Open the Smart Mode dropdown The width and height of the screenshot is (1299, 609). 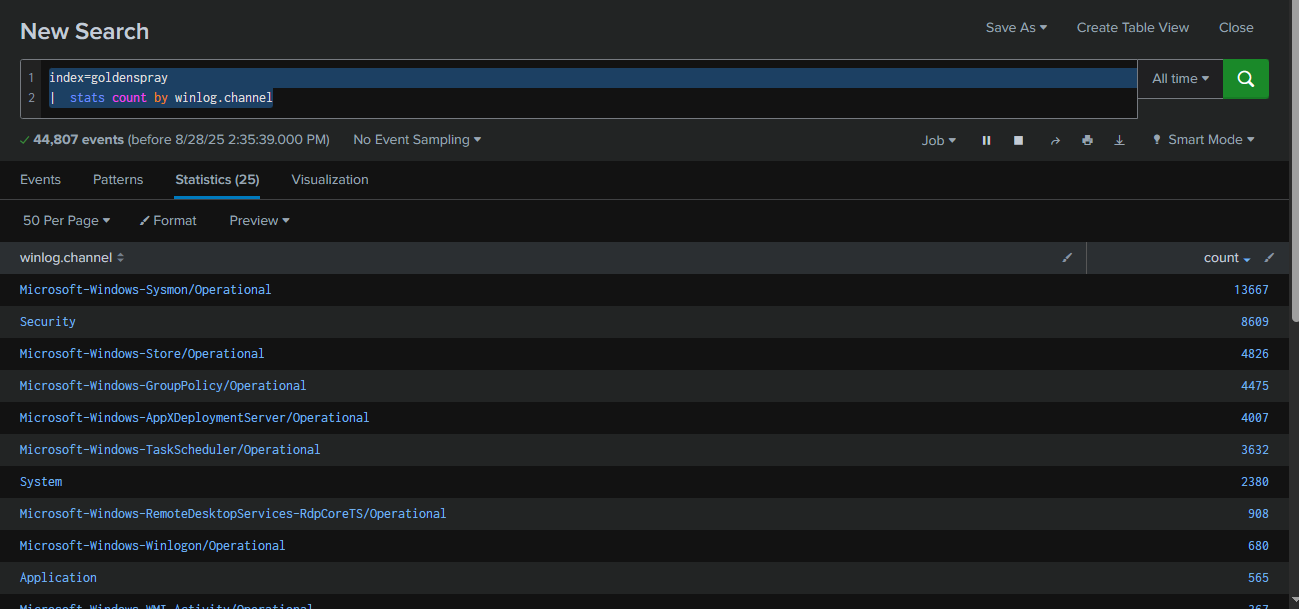(x=1203, y=141)
